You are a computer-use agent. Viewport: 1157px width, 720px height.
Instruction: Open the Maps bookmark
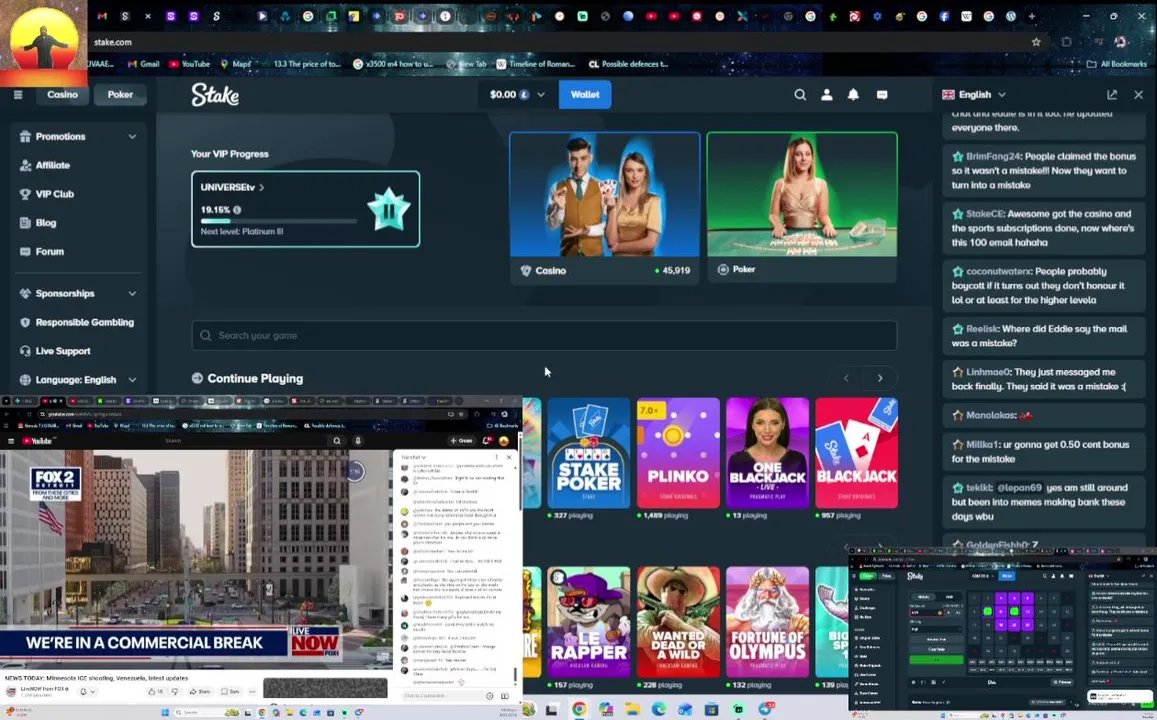pyautogui.click(x=236, y=64)
